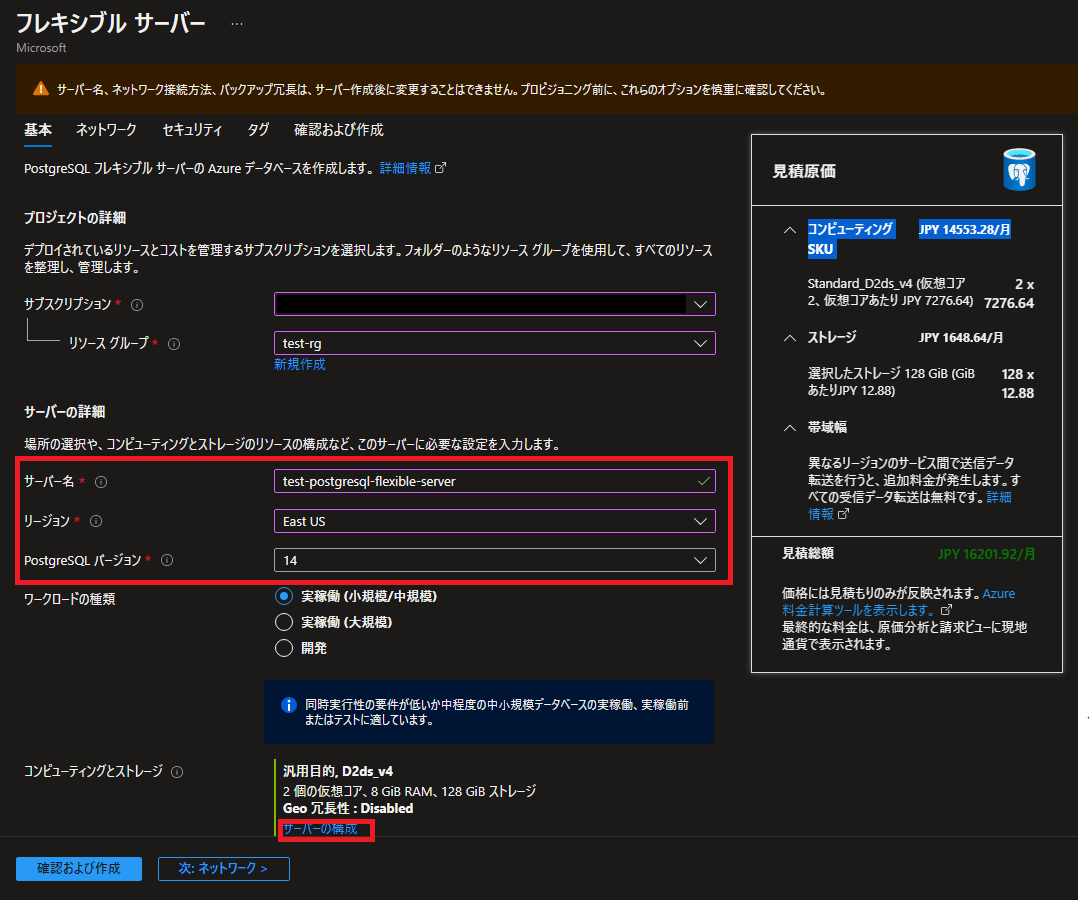Switch to the ネットワーク tab

(x=106, y=130)
